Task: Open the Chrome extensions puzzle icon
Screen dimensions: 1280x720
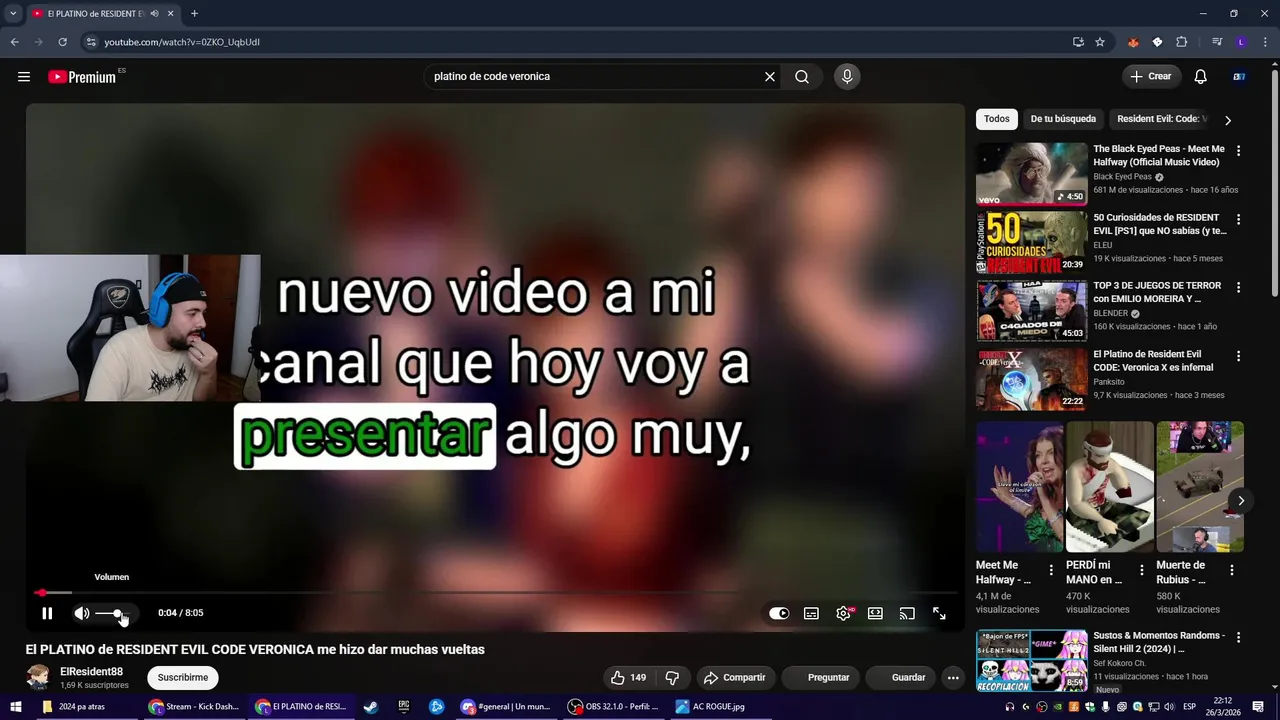Action: coord(1182,42)
